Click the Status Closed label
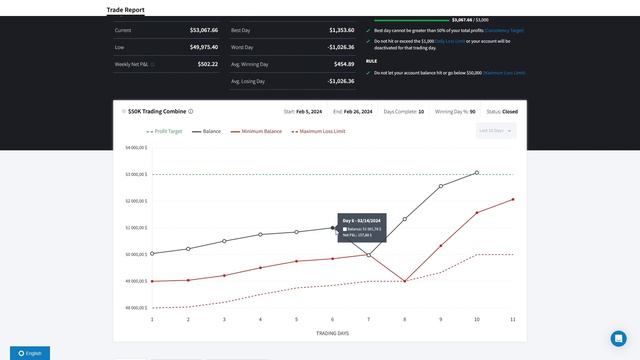The width and height of the screenshot is (640, 360). [x=510, y=111]
